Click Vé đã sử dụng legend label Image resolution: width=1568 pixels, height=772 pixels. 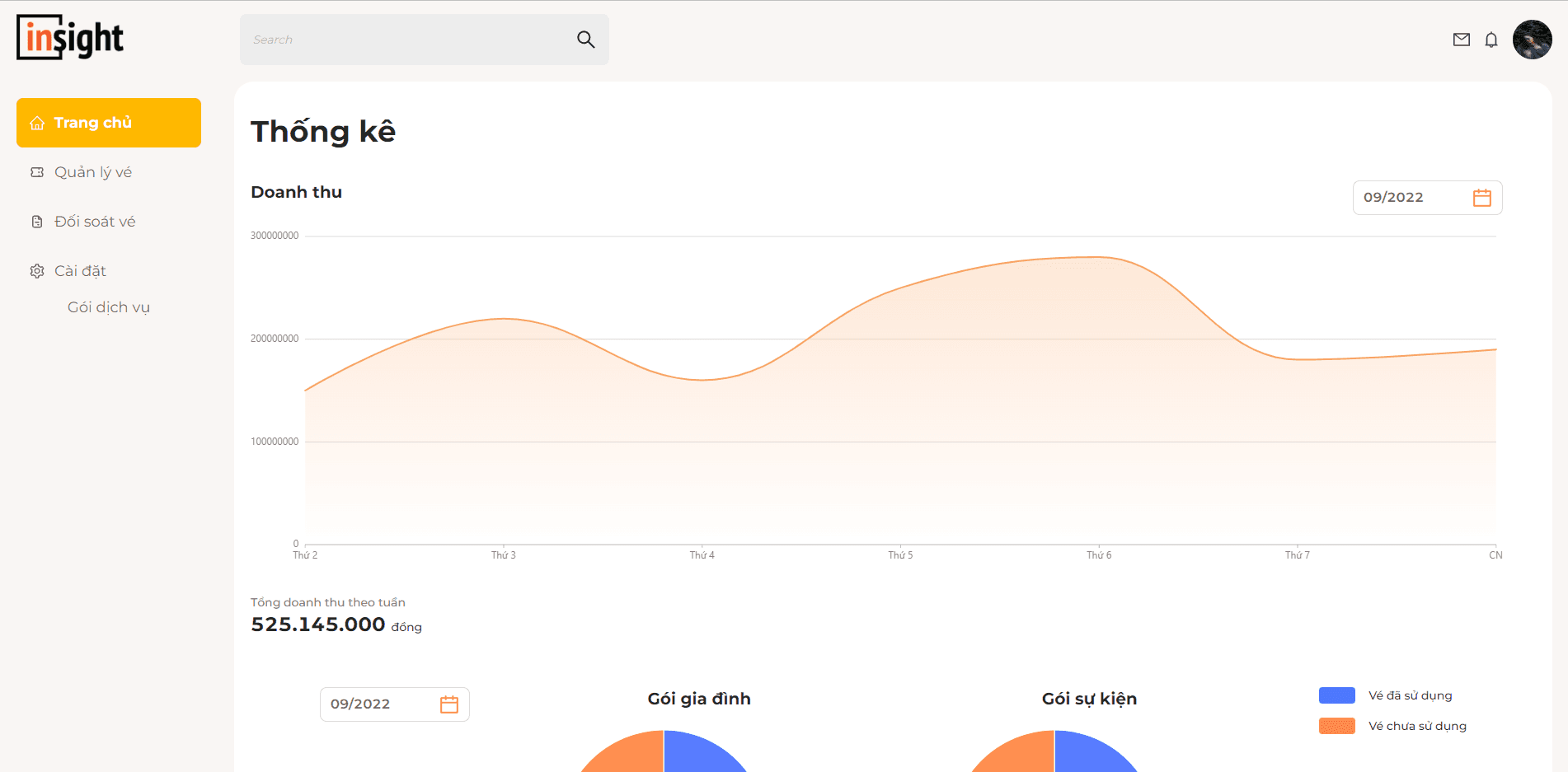1411,695
